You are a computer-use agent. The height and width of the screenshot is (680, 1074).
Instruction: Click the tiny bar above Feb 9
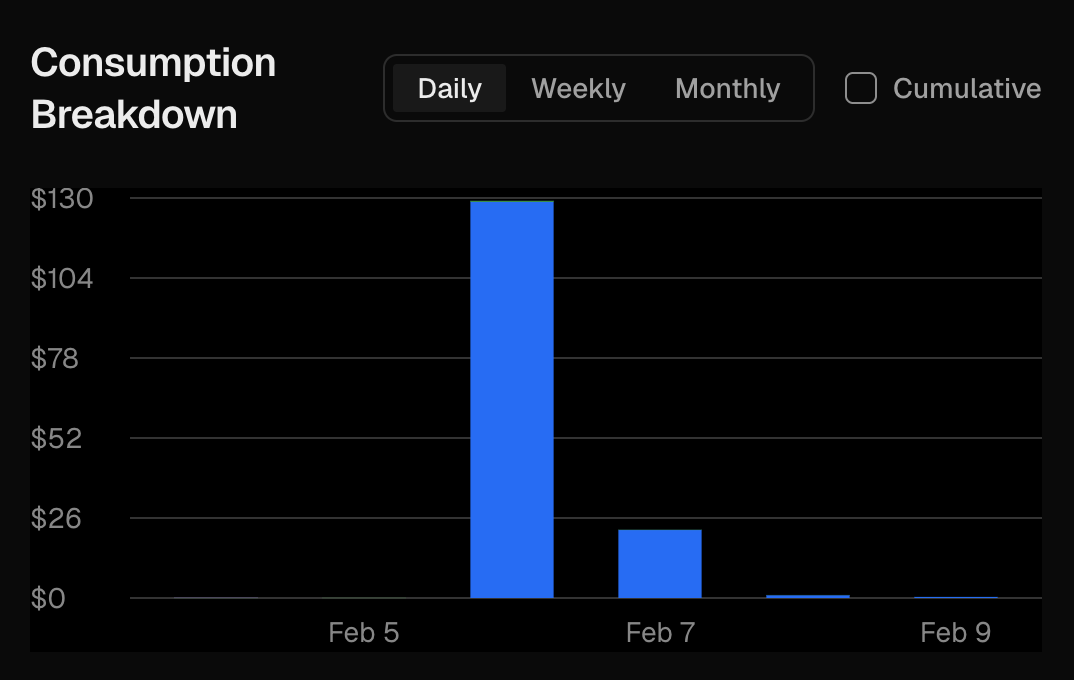click(956, 597)
